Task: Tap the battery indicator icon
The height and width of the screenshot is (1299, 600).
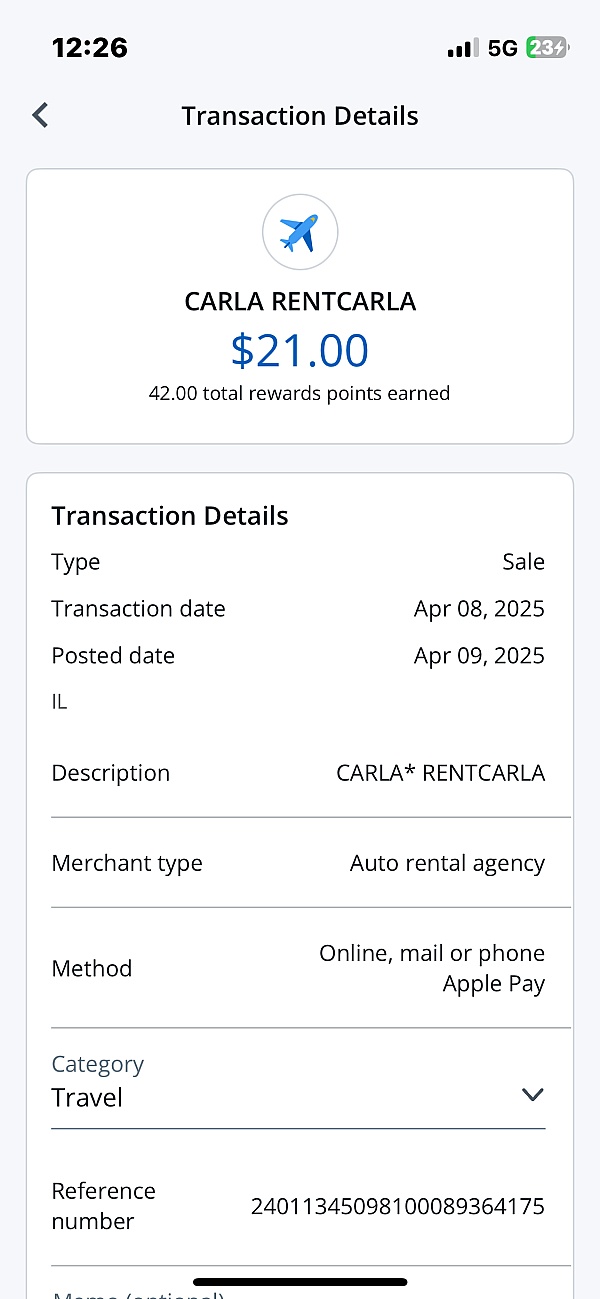Action: click(x=548, y=48)
